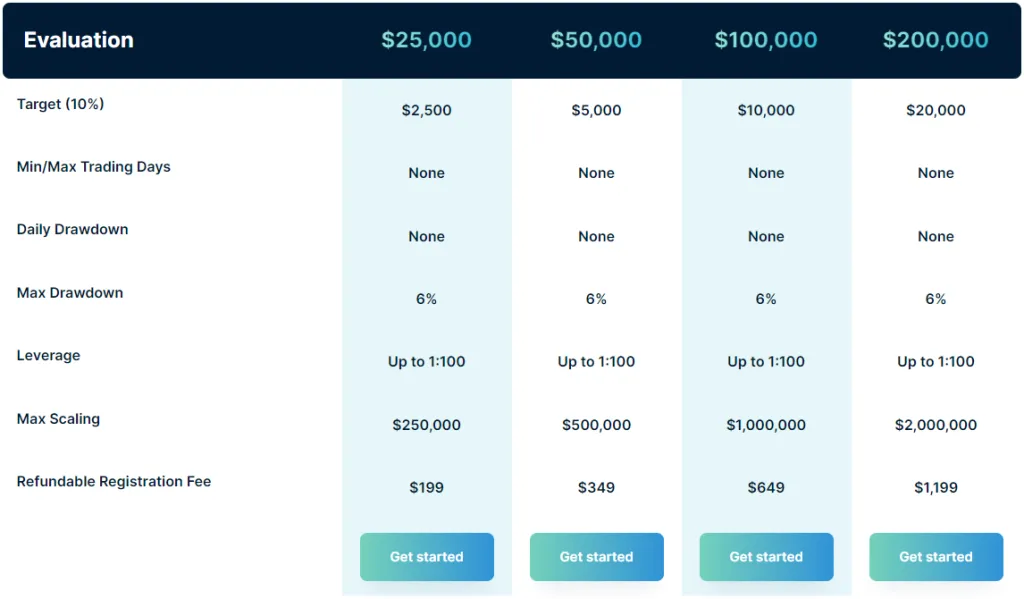
Task: Click the Min/Max Trading Days label
Action: point(93,167)
